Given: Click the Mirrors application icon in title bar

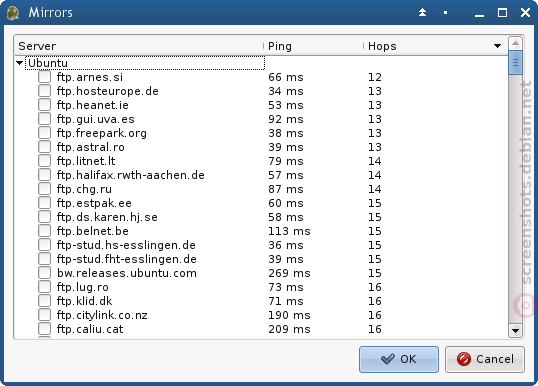Looking at the screenshot, I should (x=13, y=13).
